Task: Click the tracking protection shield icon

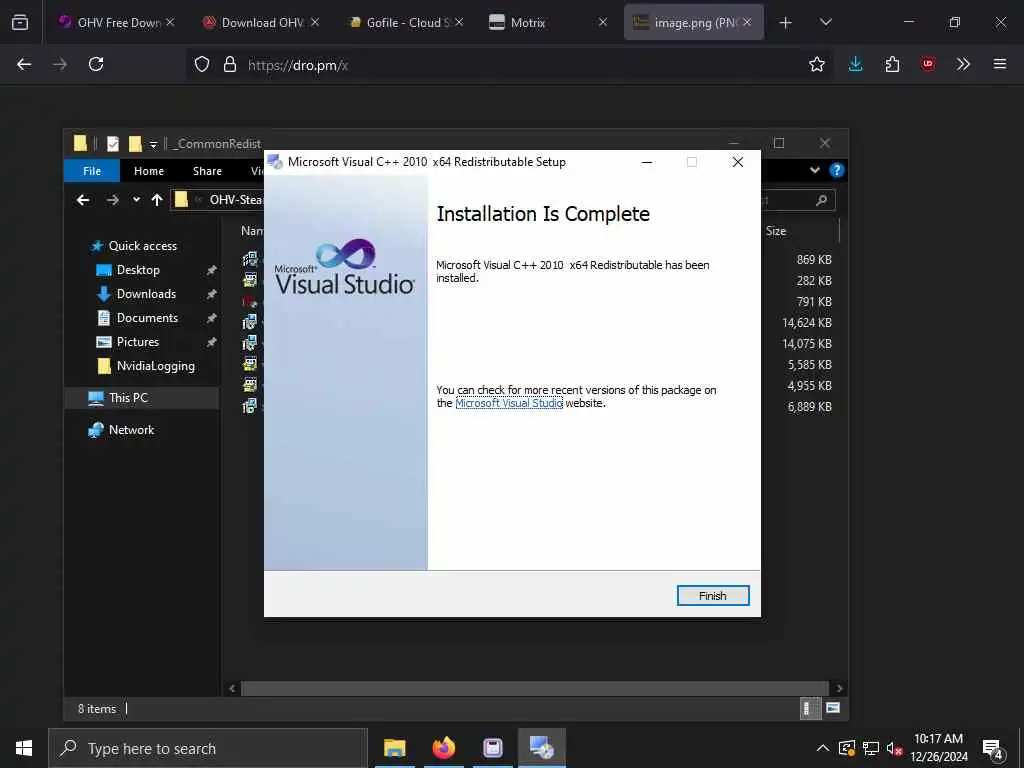Action: 202,64
